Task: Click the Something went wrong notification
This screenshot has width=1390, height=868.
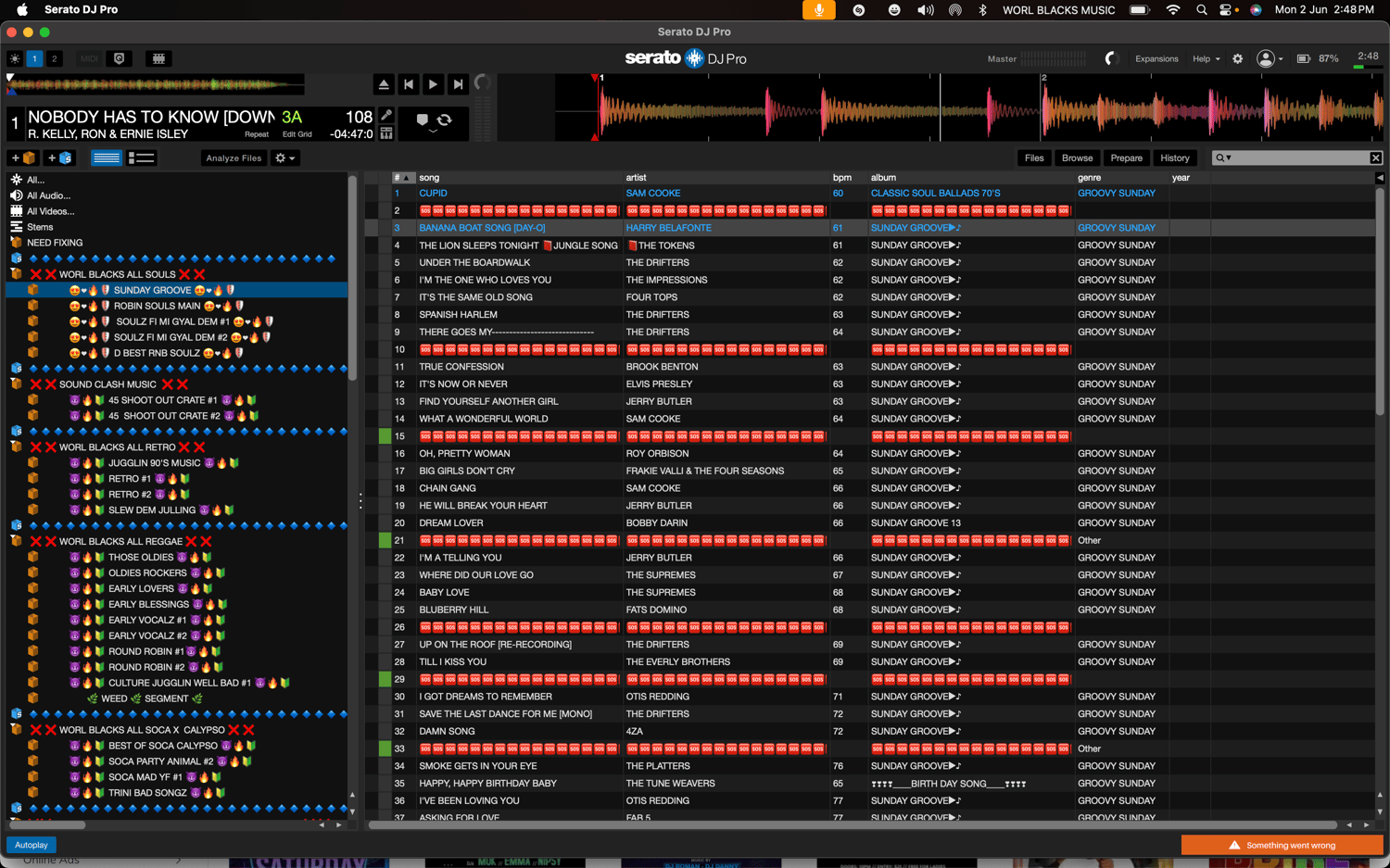Action: coord(1283,845)
